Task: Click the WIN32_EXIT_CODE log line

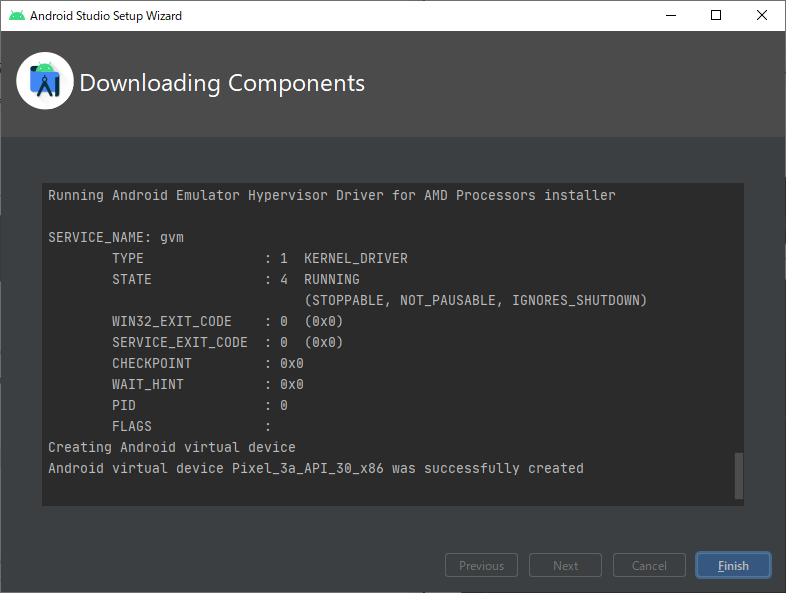Action: tap(227, 321)
